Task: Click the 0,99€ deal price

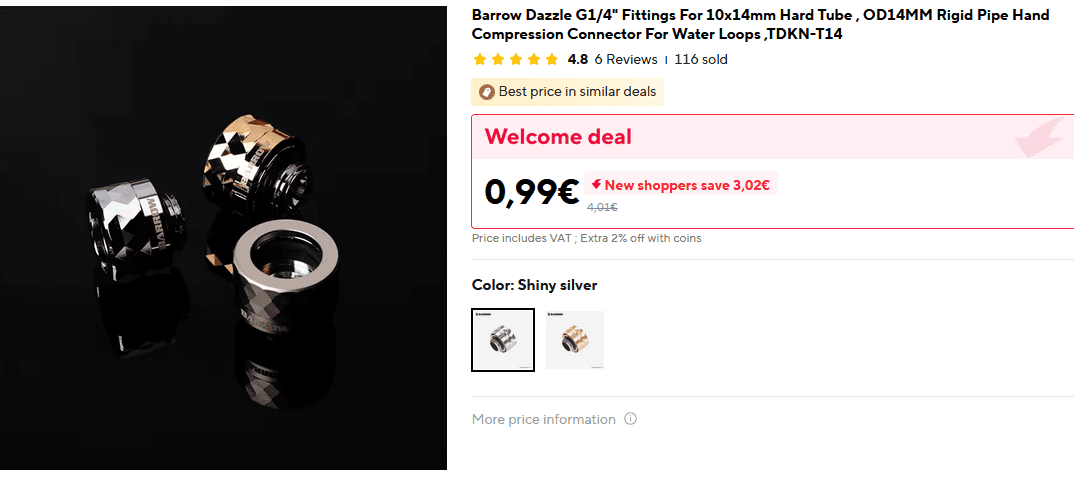Action: pos(532,192)
